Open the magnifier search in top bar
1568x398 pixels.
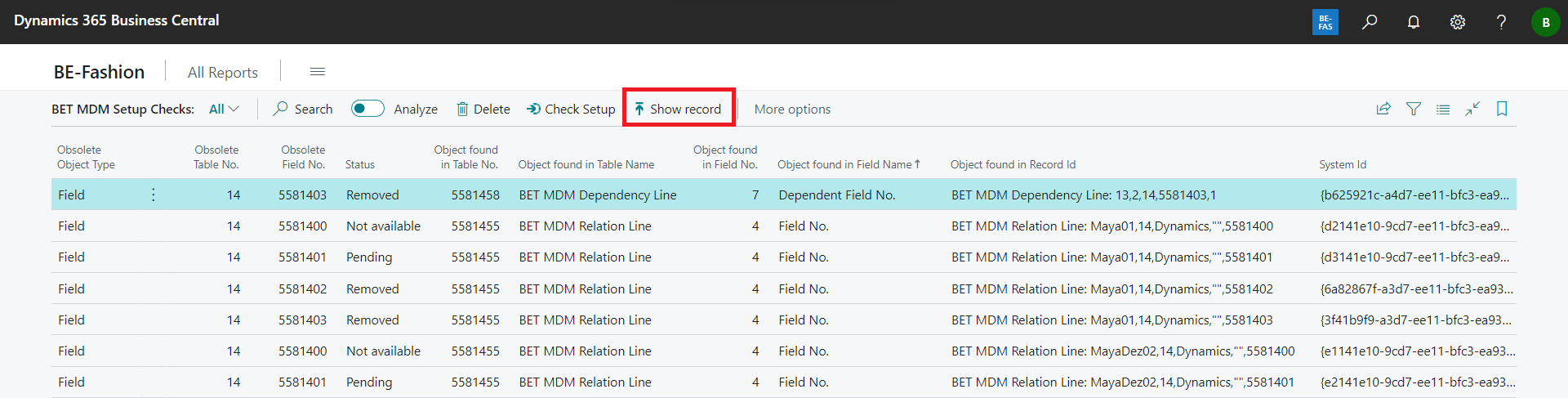pyautogui.click(x=1370, y=22)
